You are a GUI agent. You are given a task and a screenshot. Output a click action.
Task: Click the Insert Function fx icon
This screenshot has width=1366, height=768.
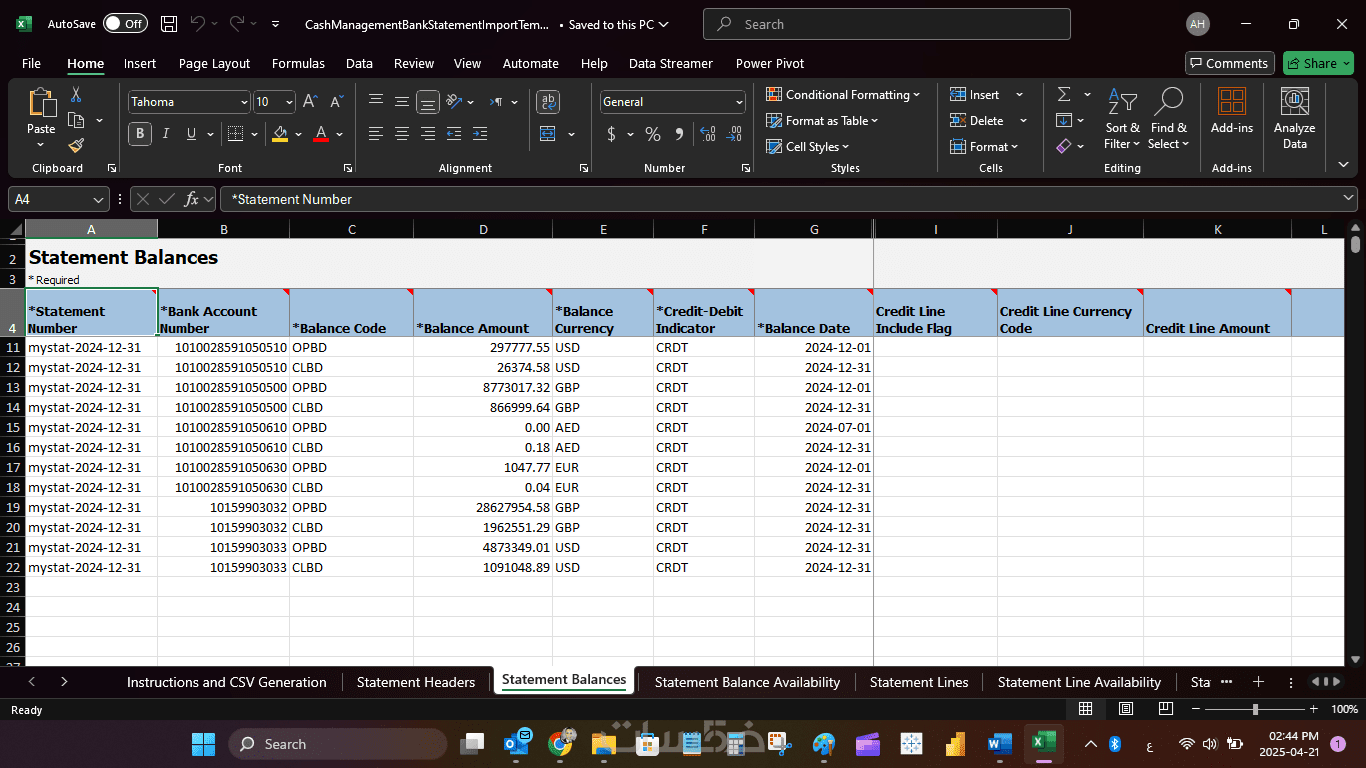click(191, 199)
